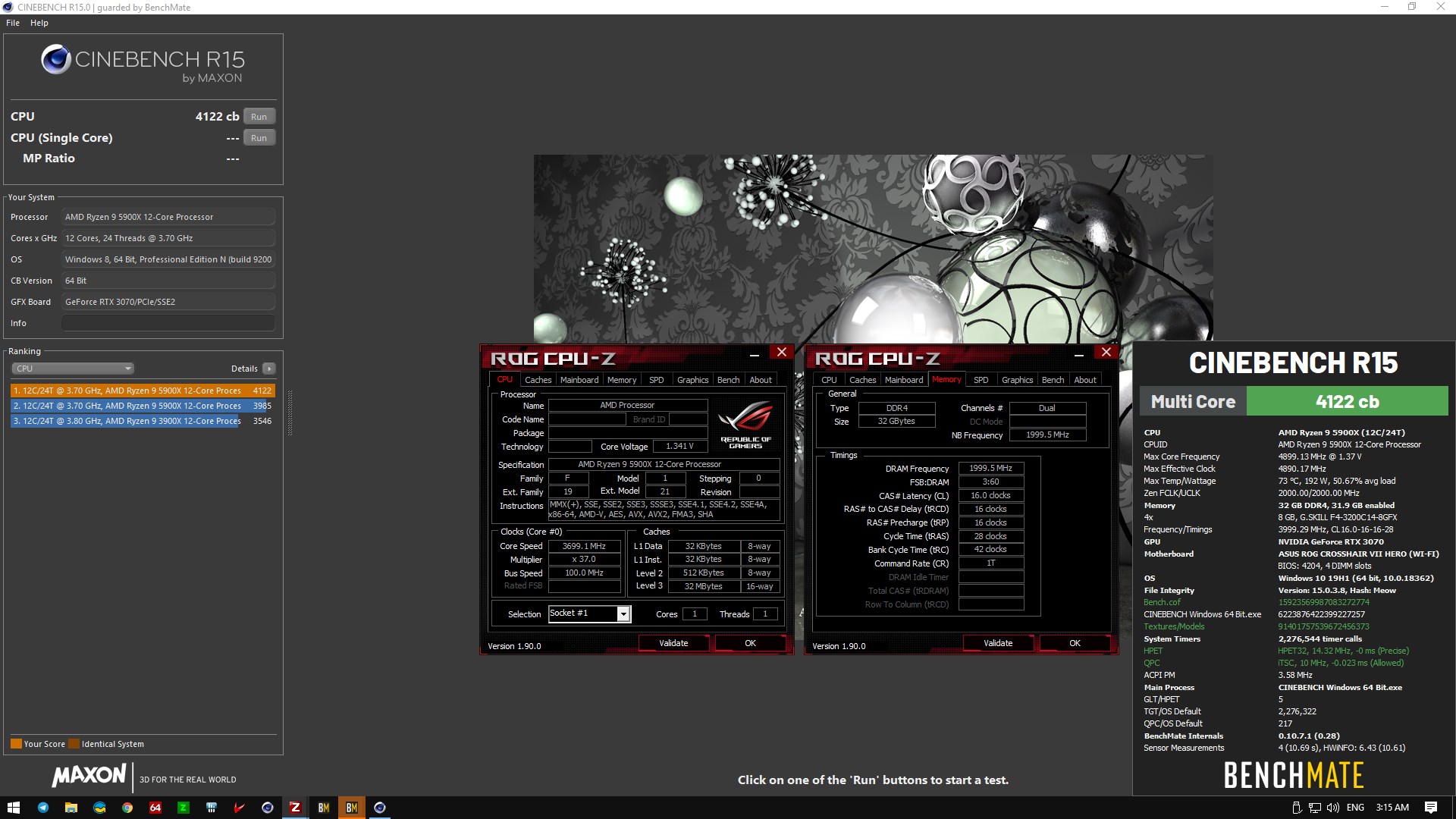Open the volume control tray icon
The width and height of the screenshot is (1456, 819).
(1333, 808)
